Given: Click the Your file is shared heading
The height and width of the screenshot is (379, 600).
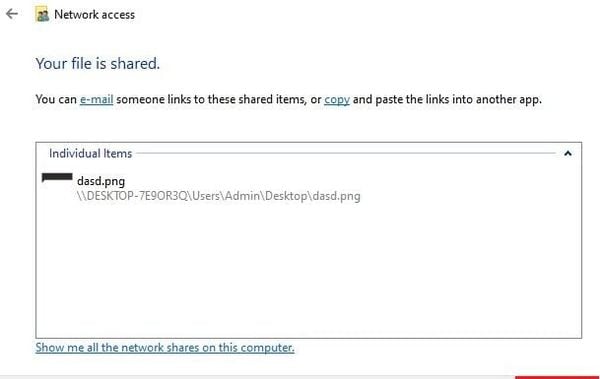Looking at the screenshot, I should (x=98, y=64).
